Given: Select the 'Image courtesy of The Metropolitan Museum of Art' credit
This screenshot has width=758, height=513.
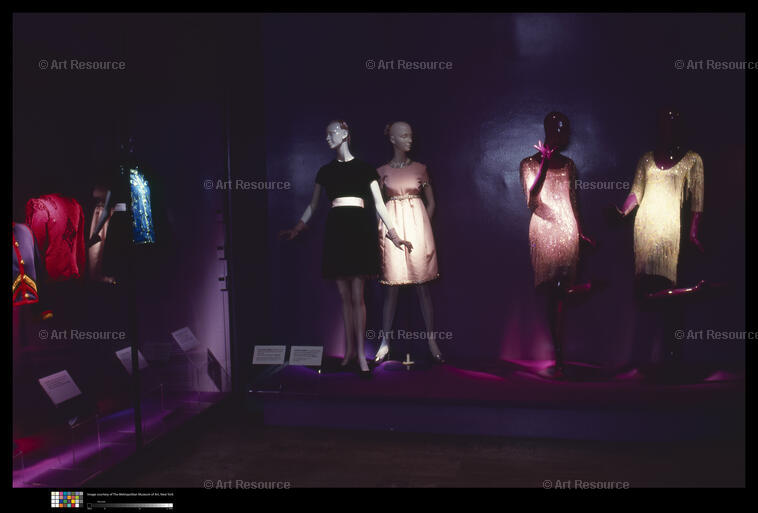Looking at the screenshot, I should pos(130,495).
